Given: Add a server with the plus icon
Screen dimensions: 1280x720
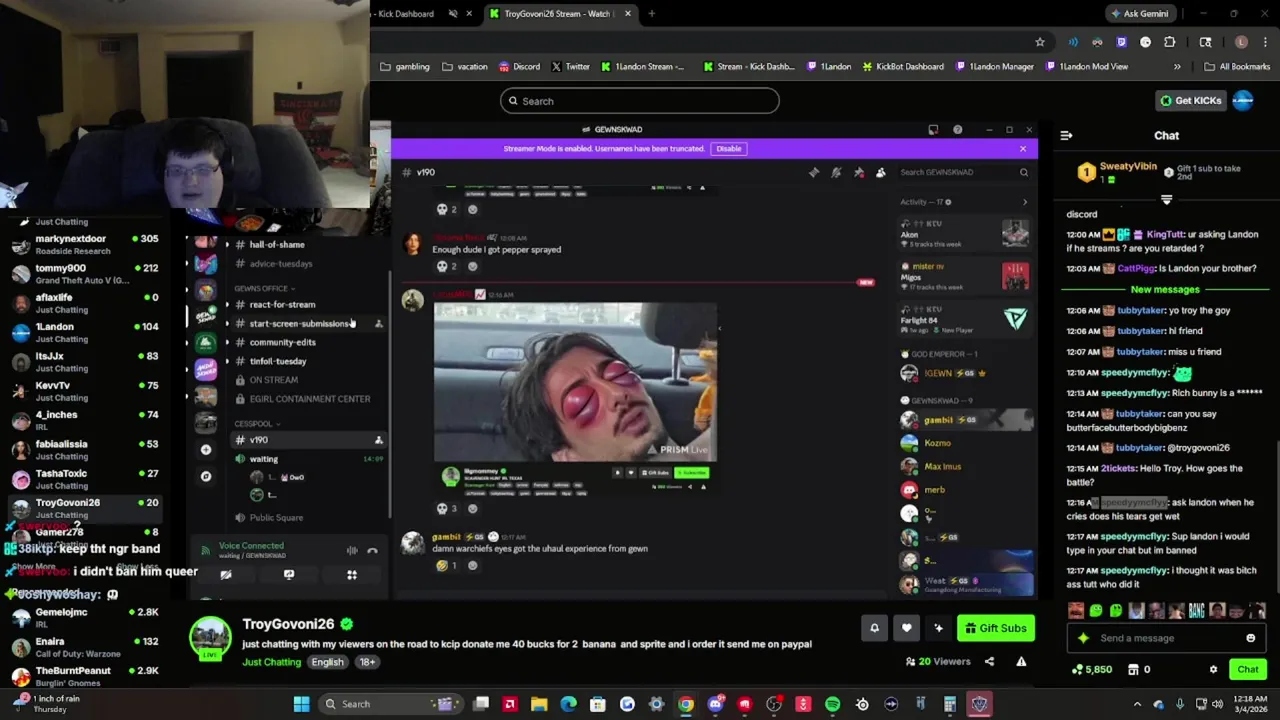Looking at the screenshot, I should tap(206, 450).
